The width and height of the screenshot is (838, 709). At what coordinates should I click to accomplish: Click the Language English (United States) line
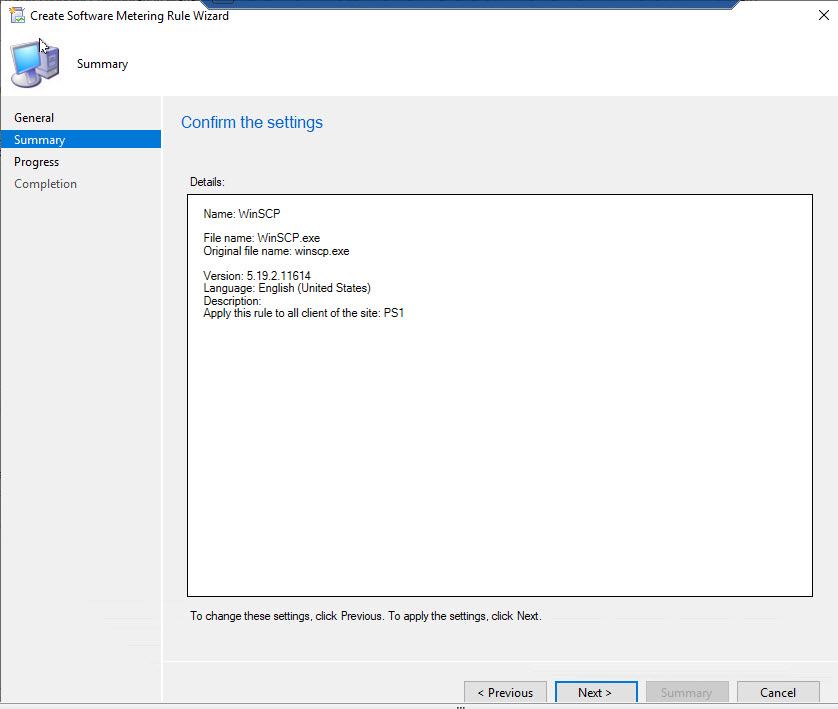tap(287, 288)
